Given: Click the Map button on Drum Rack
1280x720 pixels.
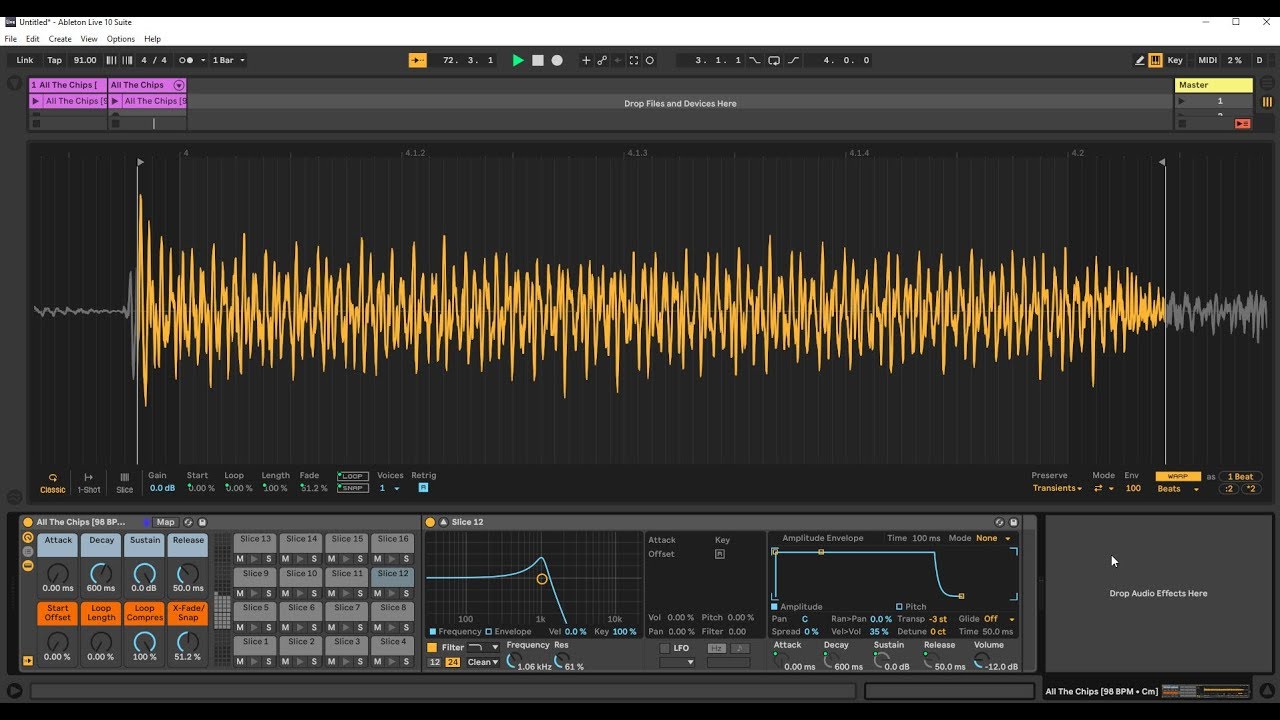Looking at the screenshot, I should [166, 522].
